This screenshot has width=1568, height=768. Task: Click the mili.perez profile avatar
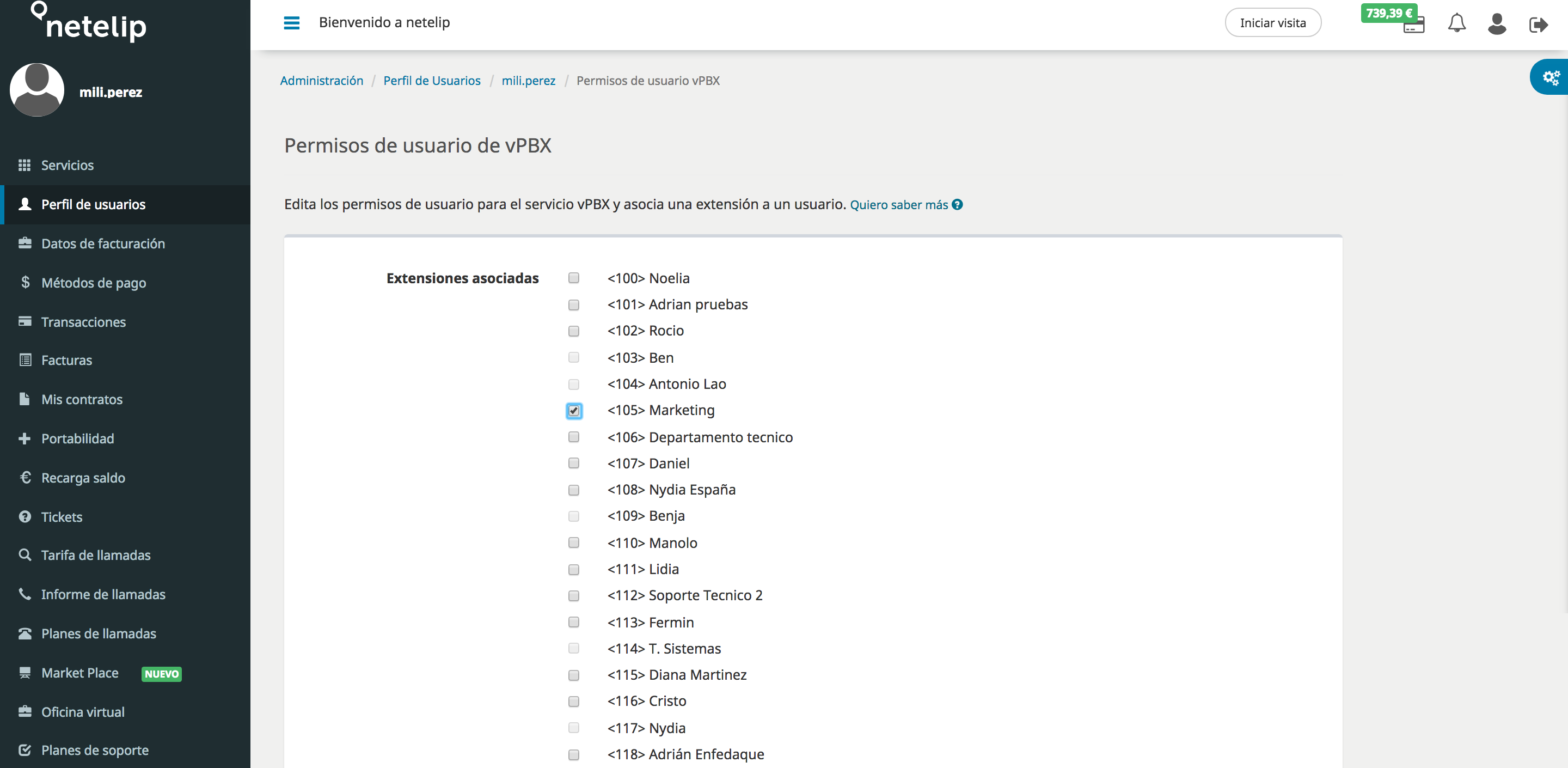point(37,91)
